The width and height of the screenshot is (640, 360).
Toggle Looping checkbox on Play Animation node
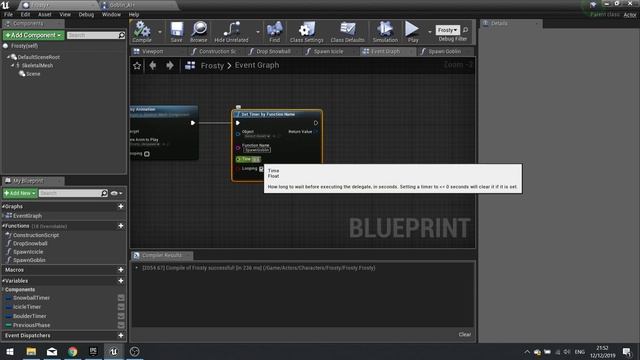point(147,154)
